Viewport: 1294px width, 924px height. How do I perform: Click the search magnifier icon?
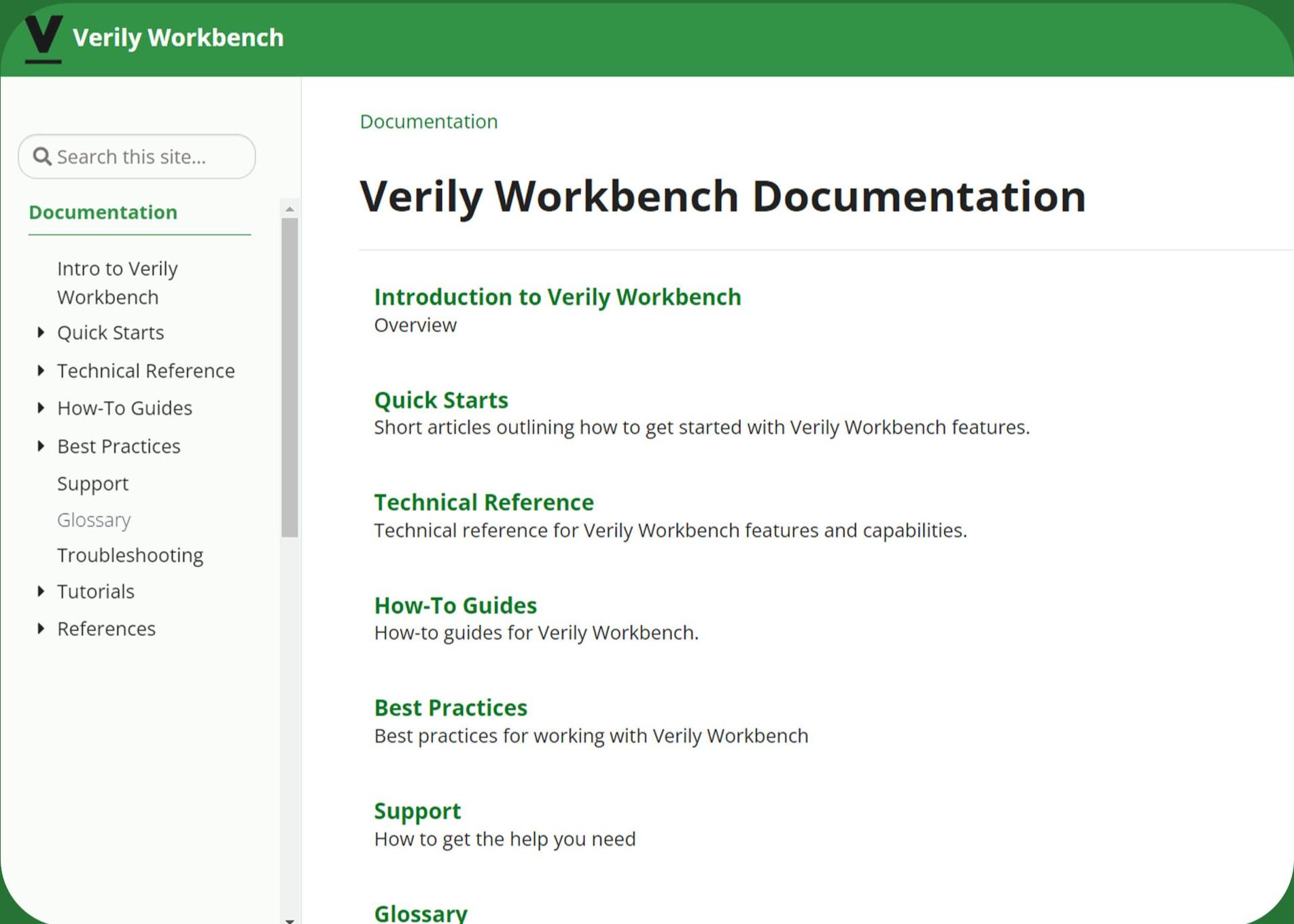(x=42, y=157)
